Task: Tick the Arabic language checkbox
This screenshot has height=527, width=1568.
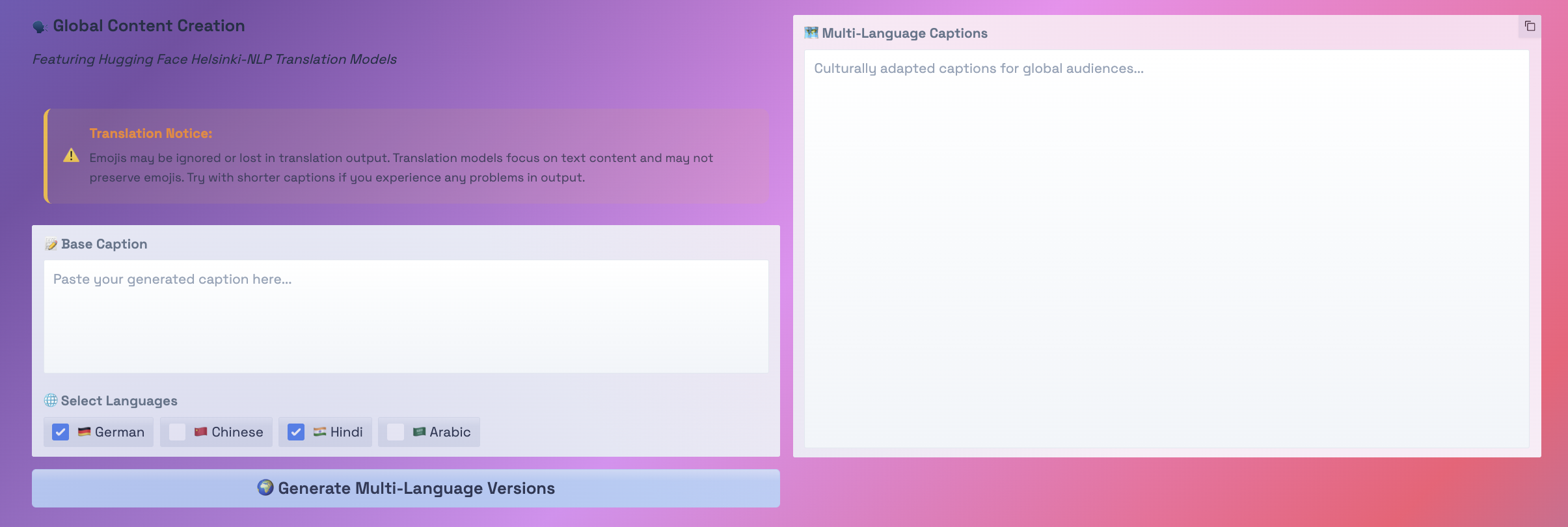Action: [396, 432]
